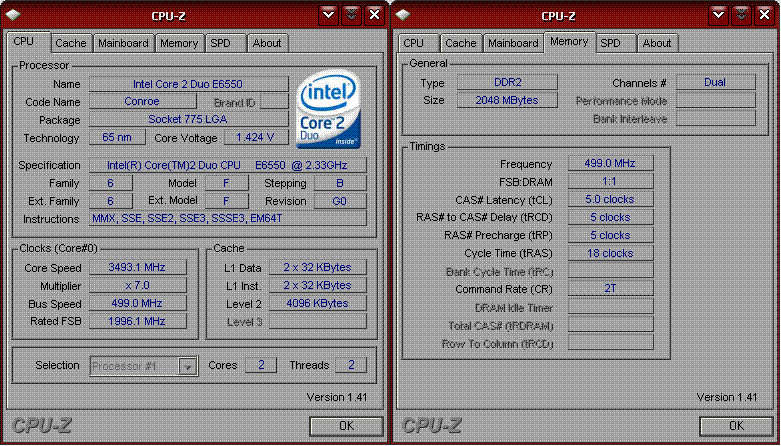Screen dimensions: 781x446
Task: Click the diamond icon in right CPU-Z title bar
Action: point(403,15)
